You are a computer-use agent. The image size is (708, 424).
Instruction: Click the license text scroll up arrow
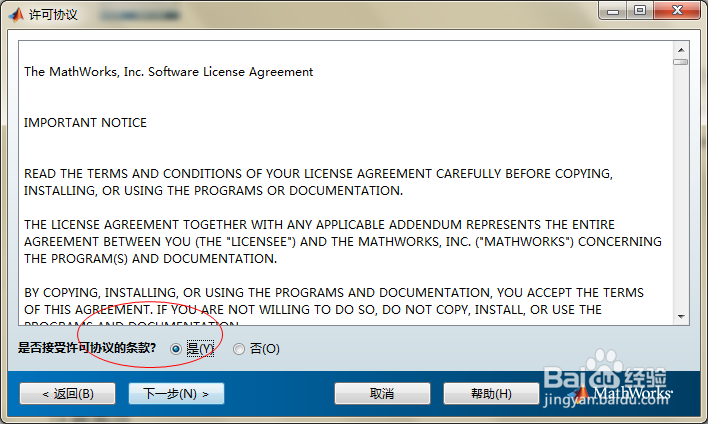[681, 50]
